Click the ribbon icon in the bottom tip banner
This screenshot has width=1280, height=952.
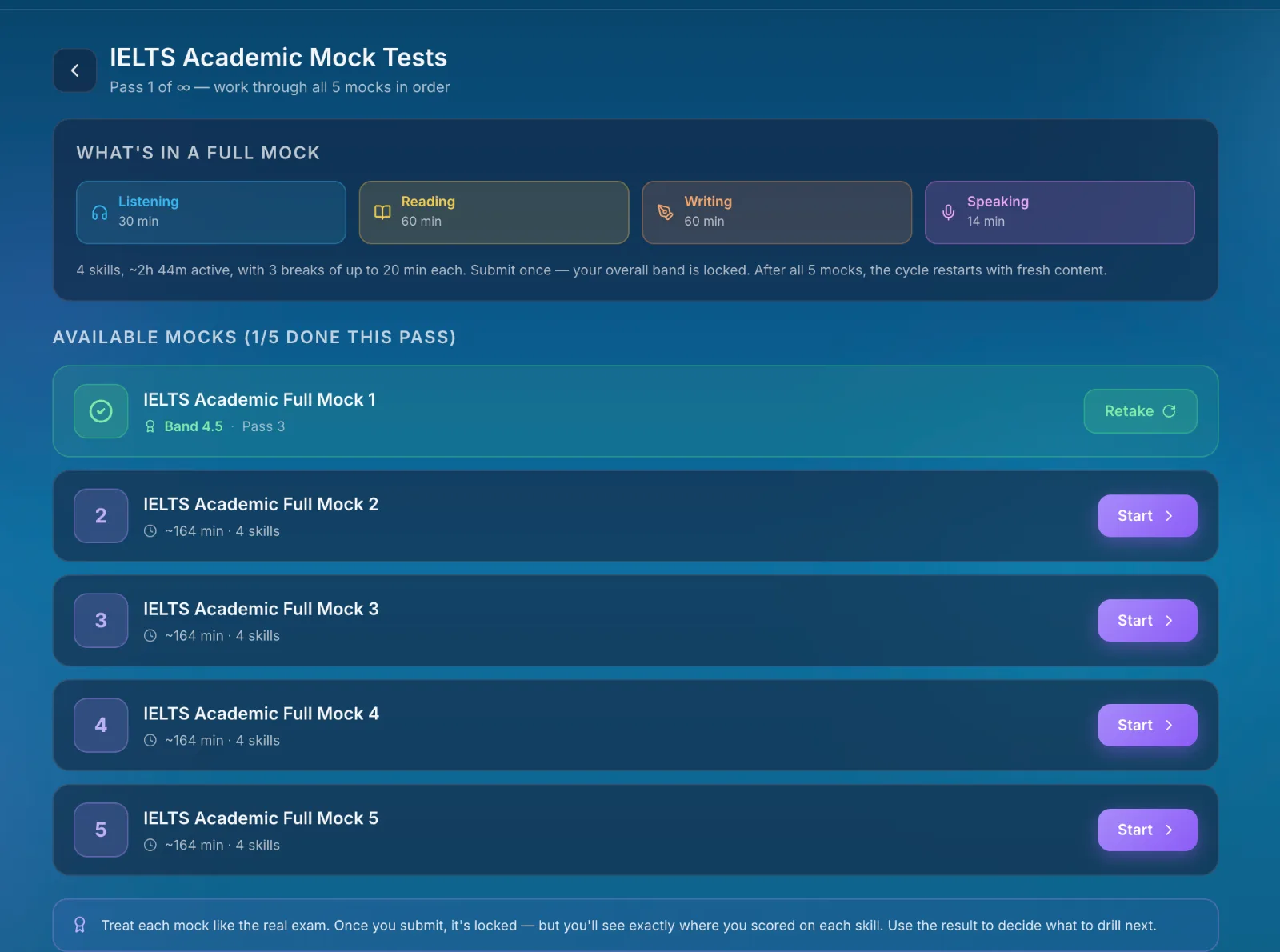pyautogui.click(x=80, y=925)
